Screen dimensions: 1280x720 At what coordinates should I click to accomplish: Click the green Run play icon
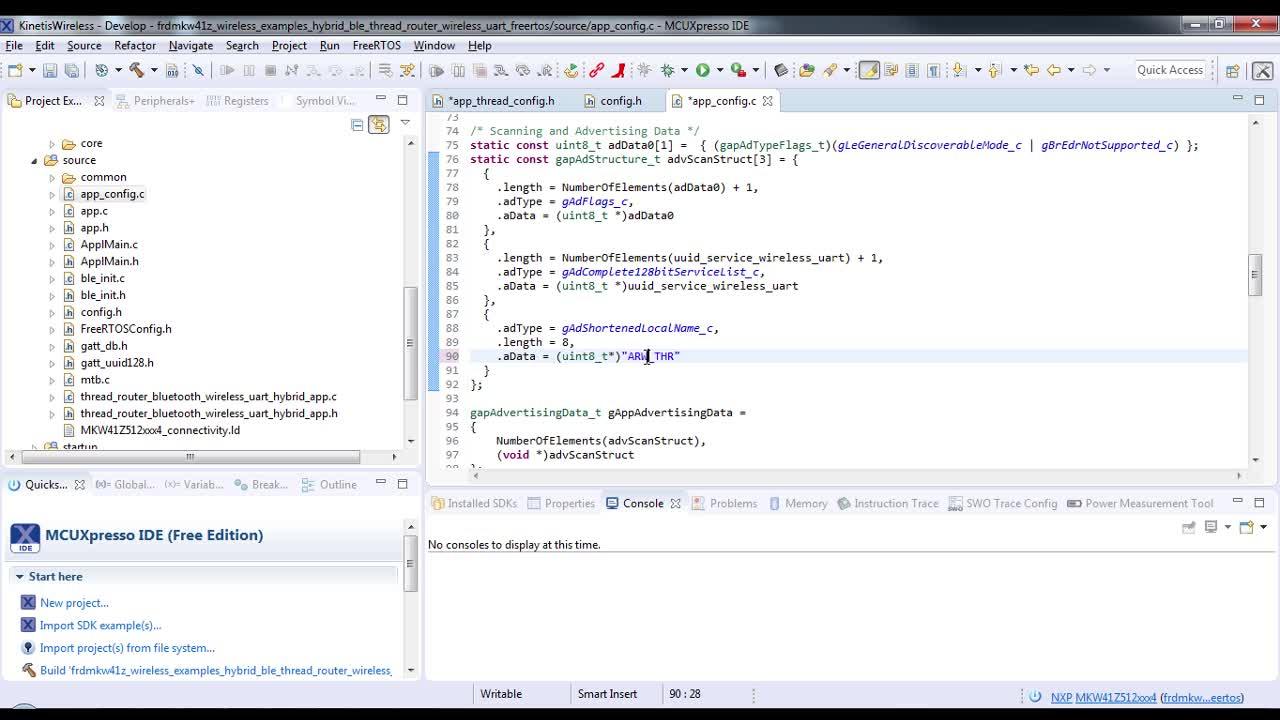[703, 70]
